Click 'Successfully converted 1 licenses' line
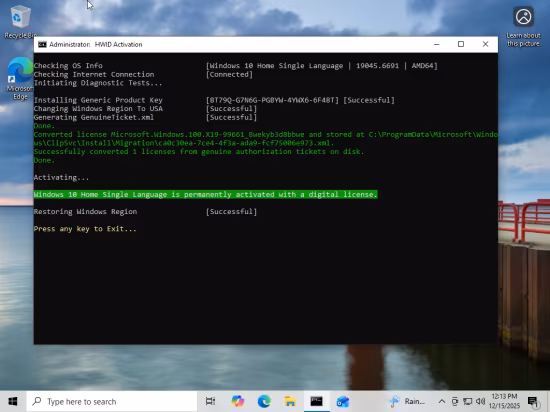The width and height of the screenshot is (550, 412). [199, 151]
